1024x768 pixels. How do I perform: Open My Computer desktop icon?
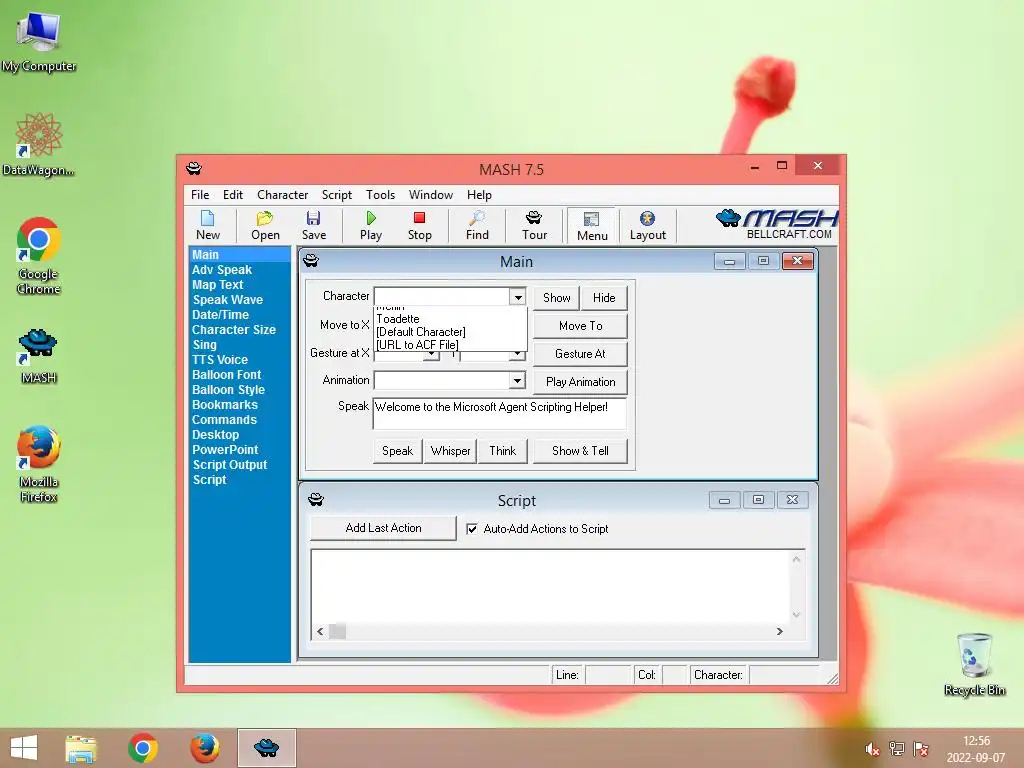[39, 40]
